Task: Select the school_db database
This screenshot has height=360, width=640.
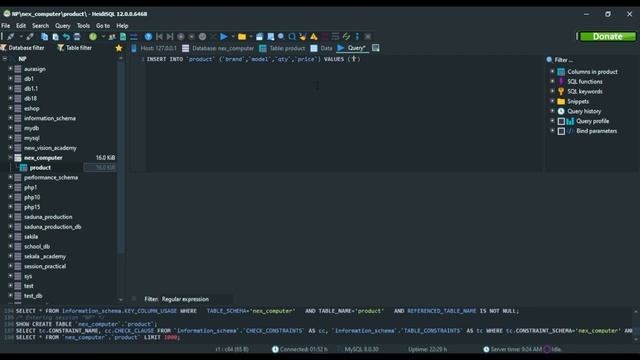Action: pyautogui.click(x=37, y=247)
